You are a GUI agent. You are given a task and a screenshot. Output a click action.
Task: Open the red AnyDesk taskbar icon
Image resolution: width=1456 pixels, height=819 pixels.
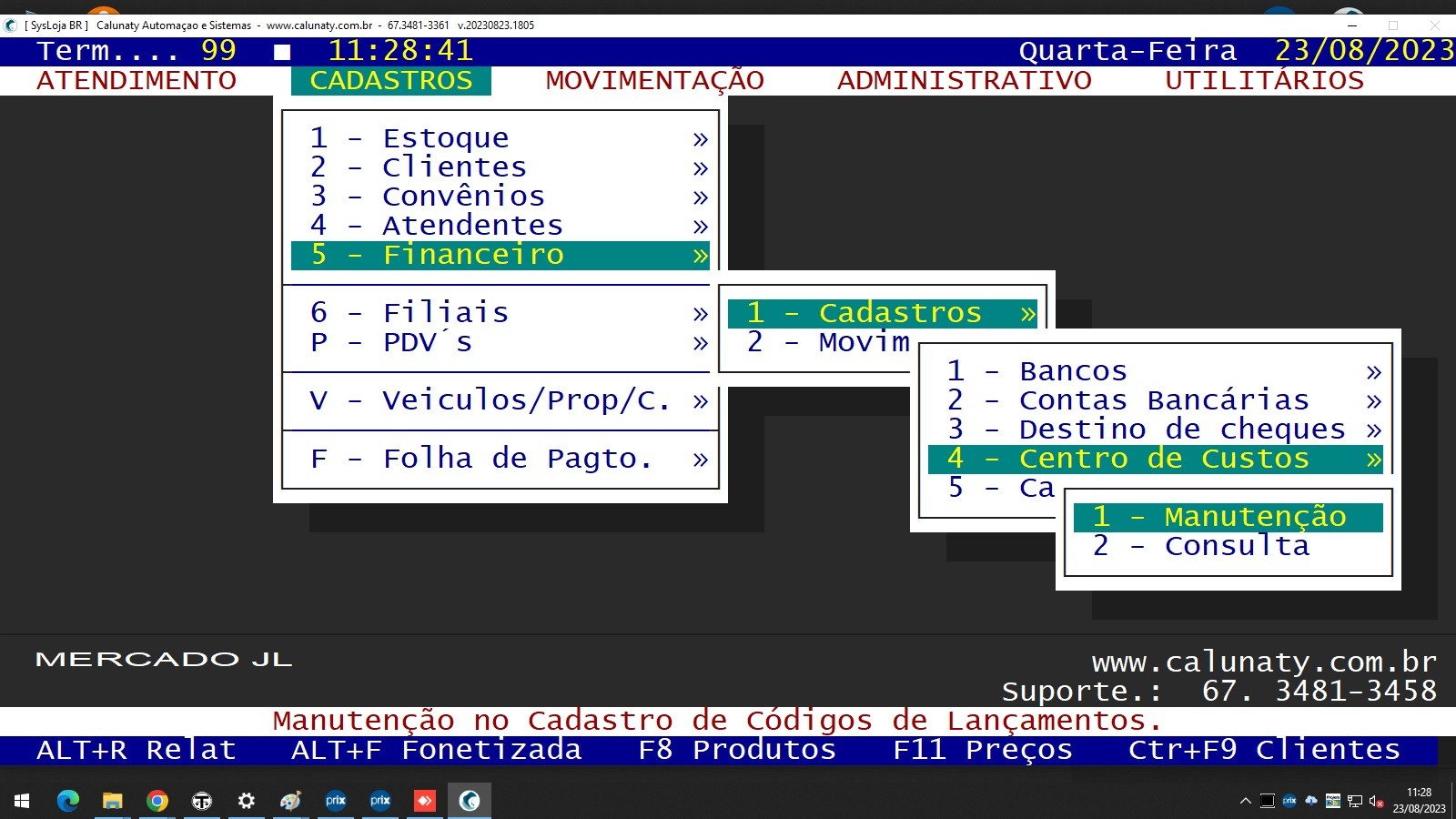[425, 801]
